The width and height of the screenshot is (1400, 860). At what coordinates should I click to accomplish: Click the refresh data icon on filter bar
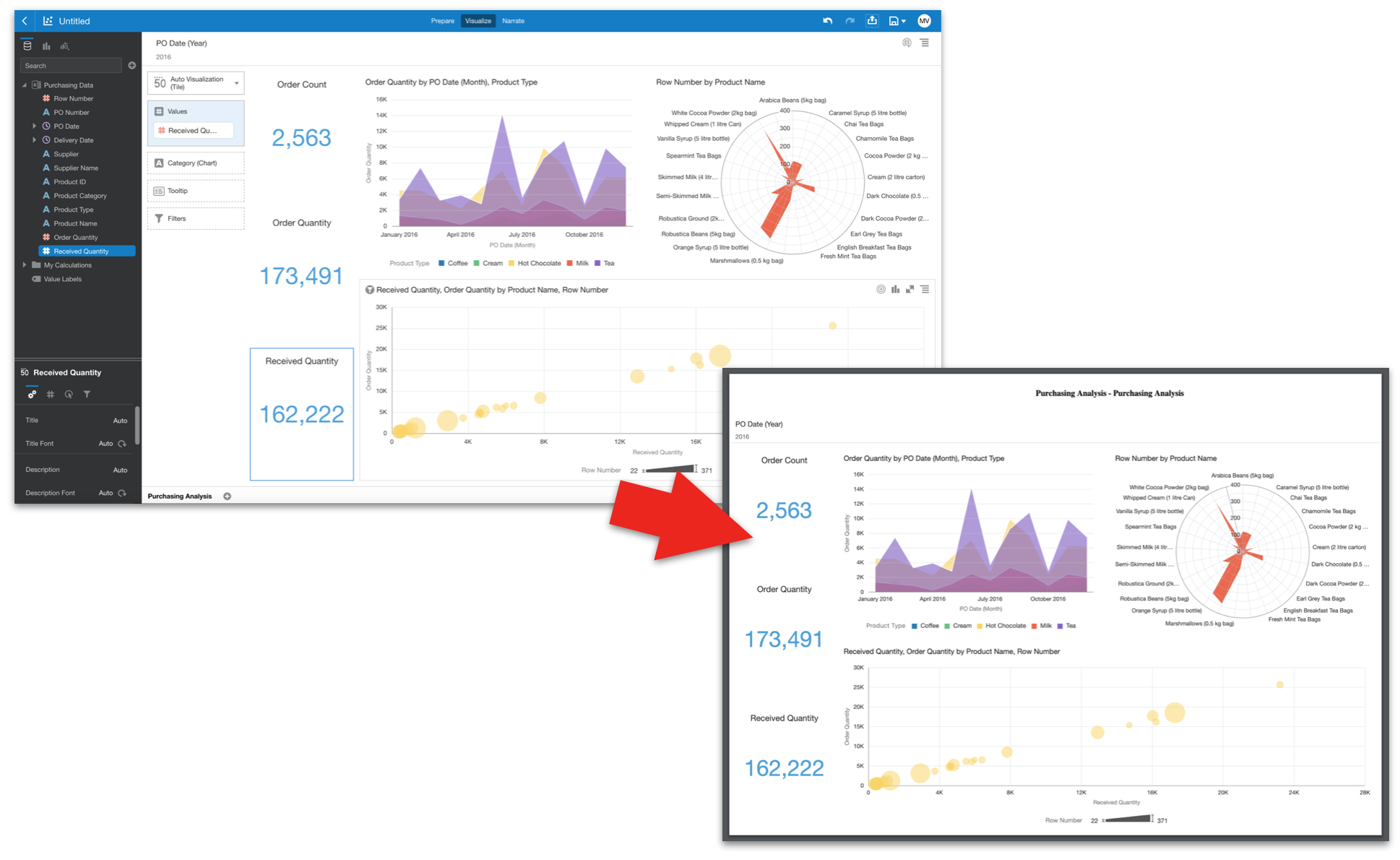(x=907, y=43)
